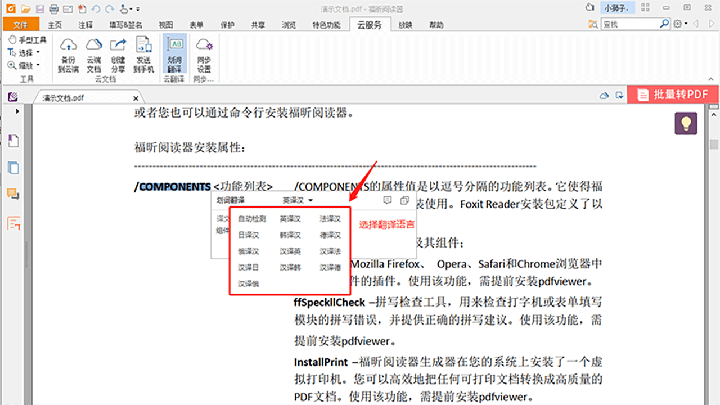Open the skin grid icon in title bar
Screen dimensions: 720x405
tap(645, 7)
